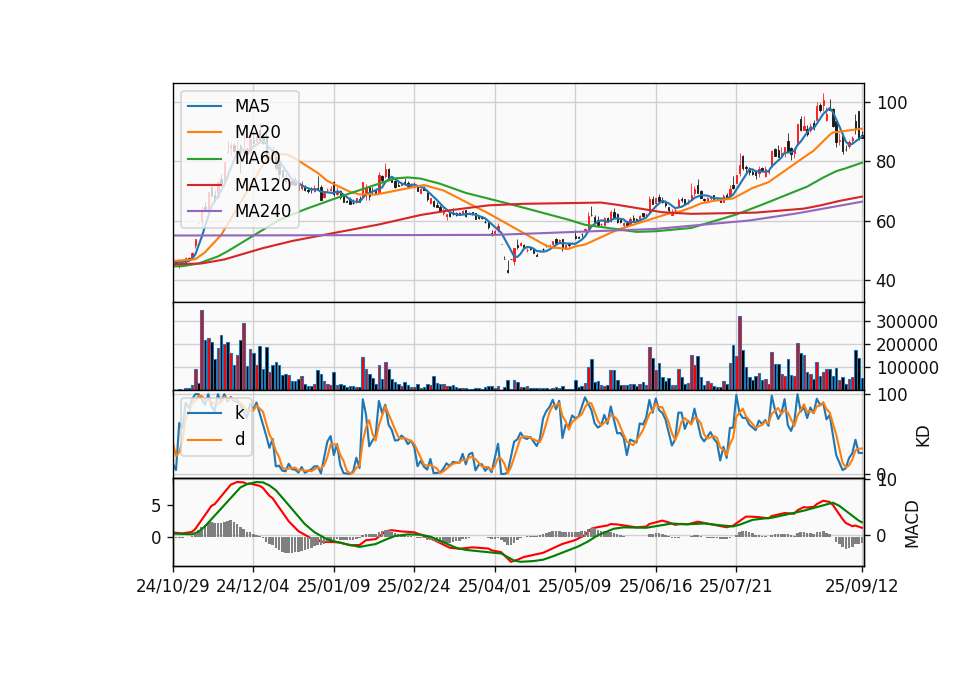Click the MA20 legend label

point(257,132)
